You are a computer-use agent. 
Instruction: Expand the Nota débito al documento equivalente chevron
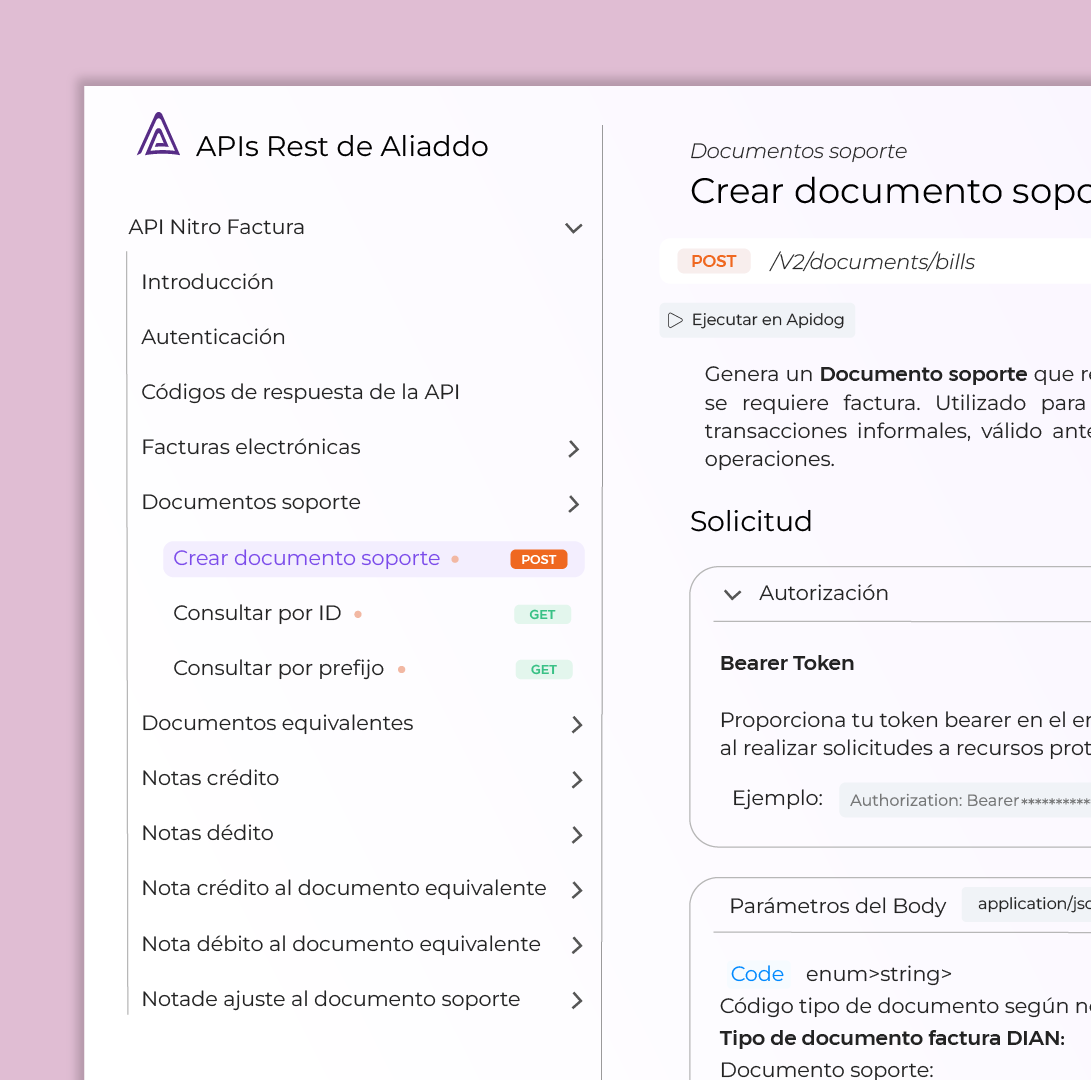pos(577,945)
